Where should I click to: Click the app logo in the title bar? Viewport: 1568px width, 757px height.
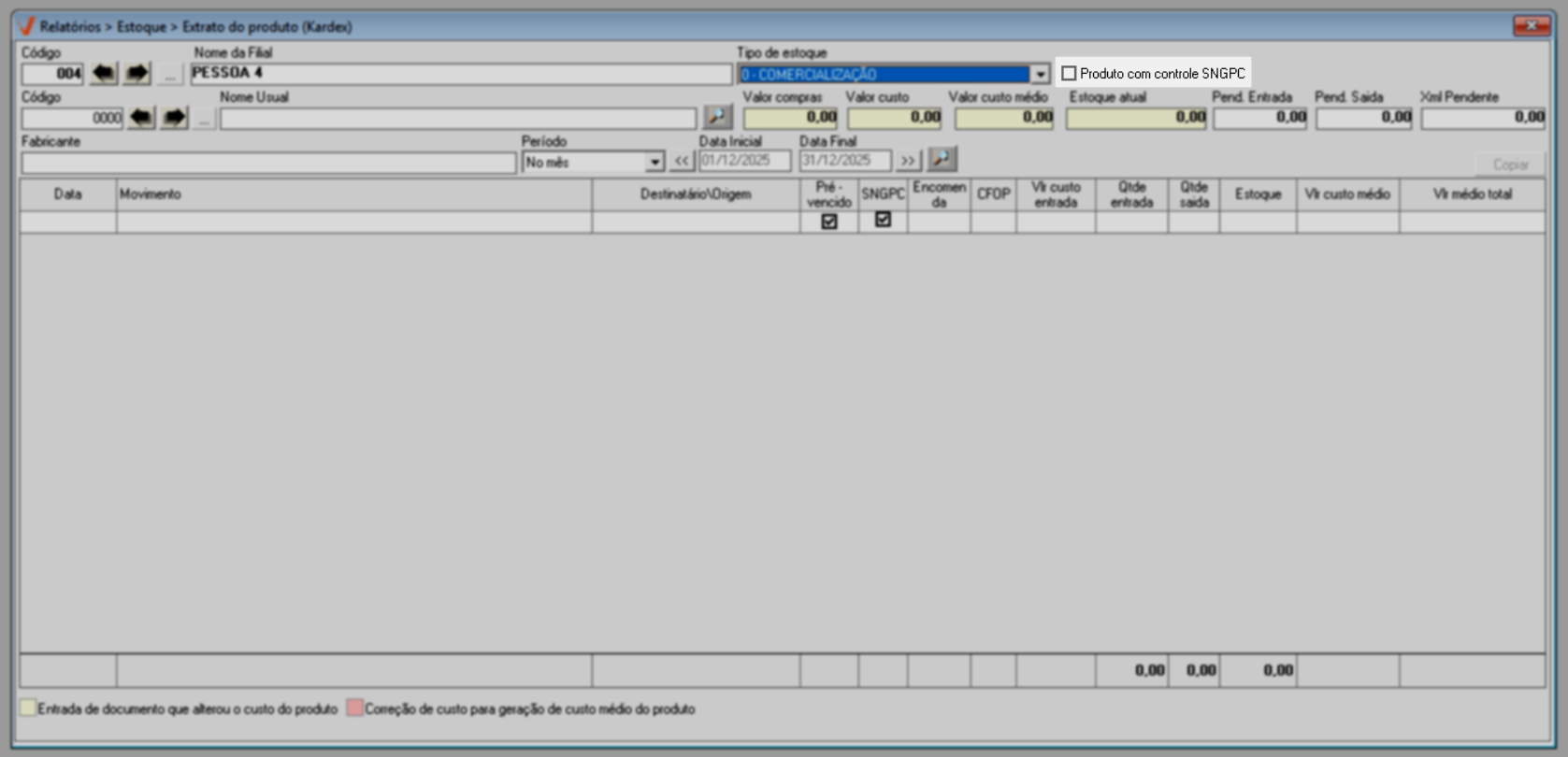(x=27, y=26)
